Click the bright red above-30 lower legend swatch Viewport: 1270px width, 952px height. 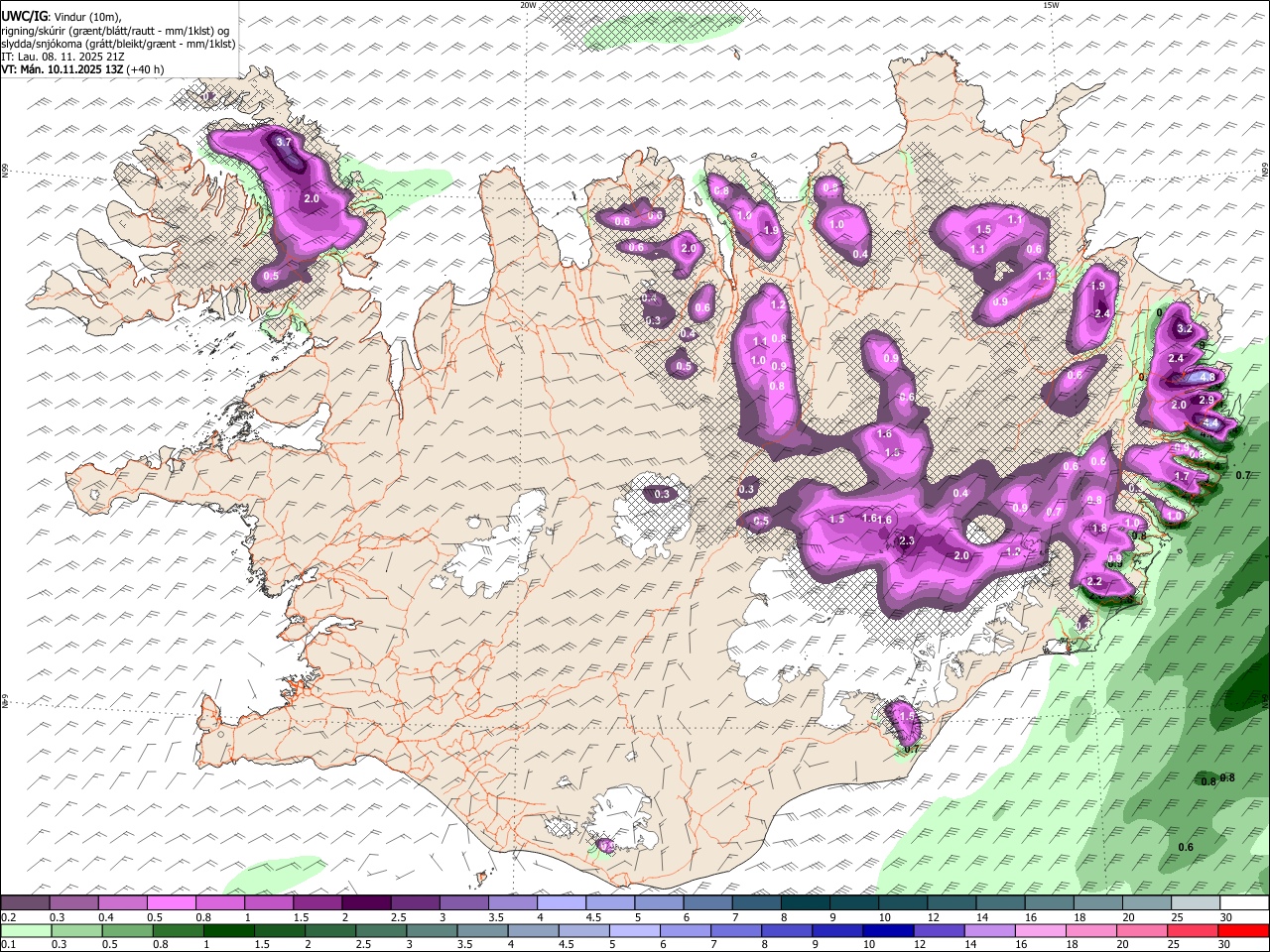(x=1241, y=931)
